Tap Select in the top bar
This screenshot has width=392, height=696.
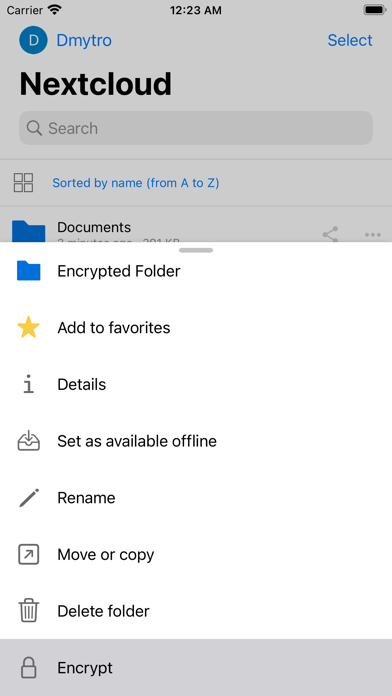[x=350, y=40]
